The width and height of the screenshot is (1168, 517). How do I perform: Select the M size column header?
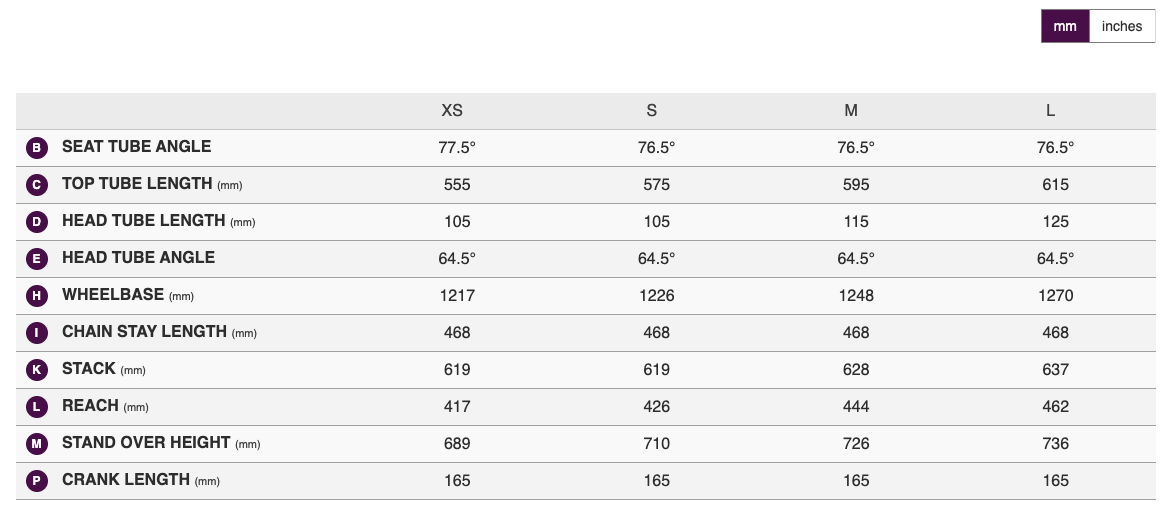[x=851, y=110]
